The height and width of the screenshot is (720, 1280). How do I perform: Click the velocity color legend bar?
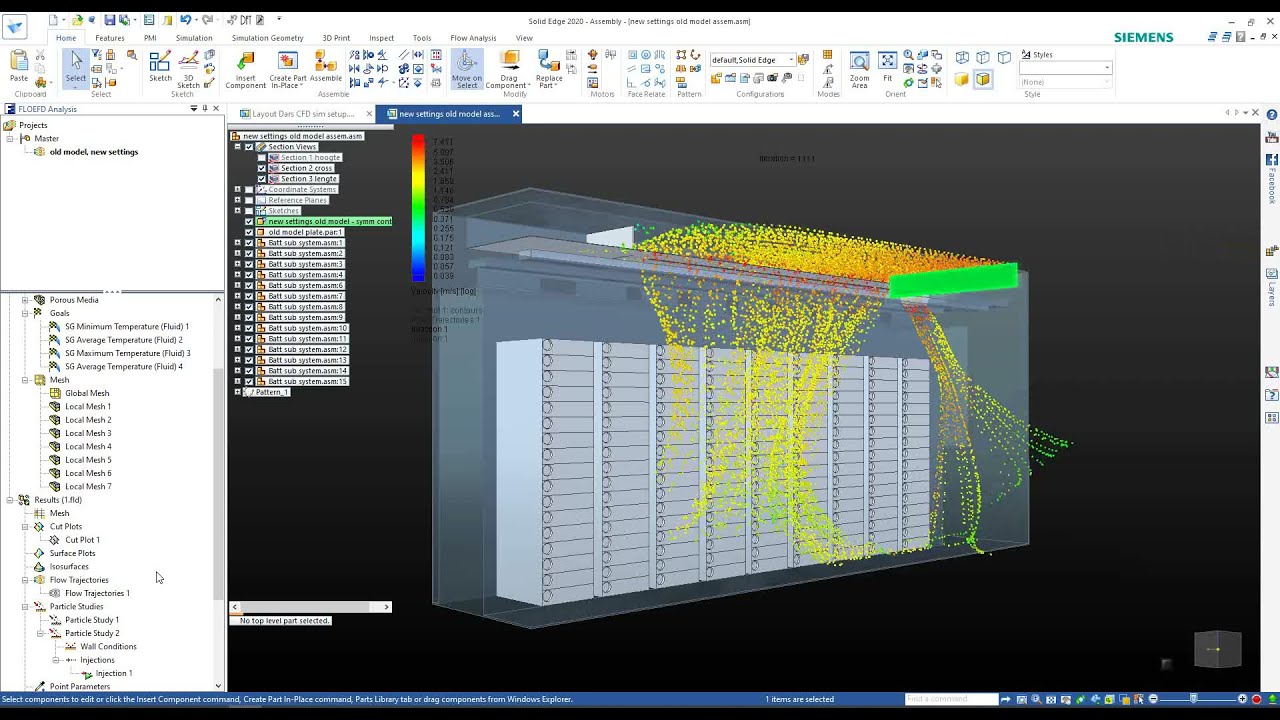pyautogui.click(x=418, y=208)
